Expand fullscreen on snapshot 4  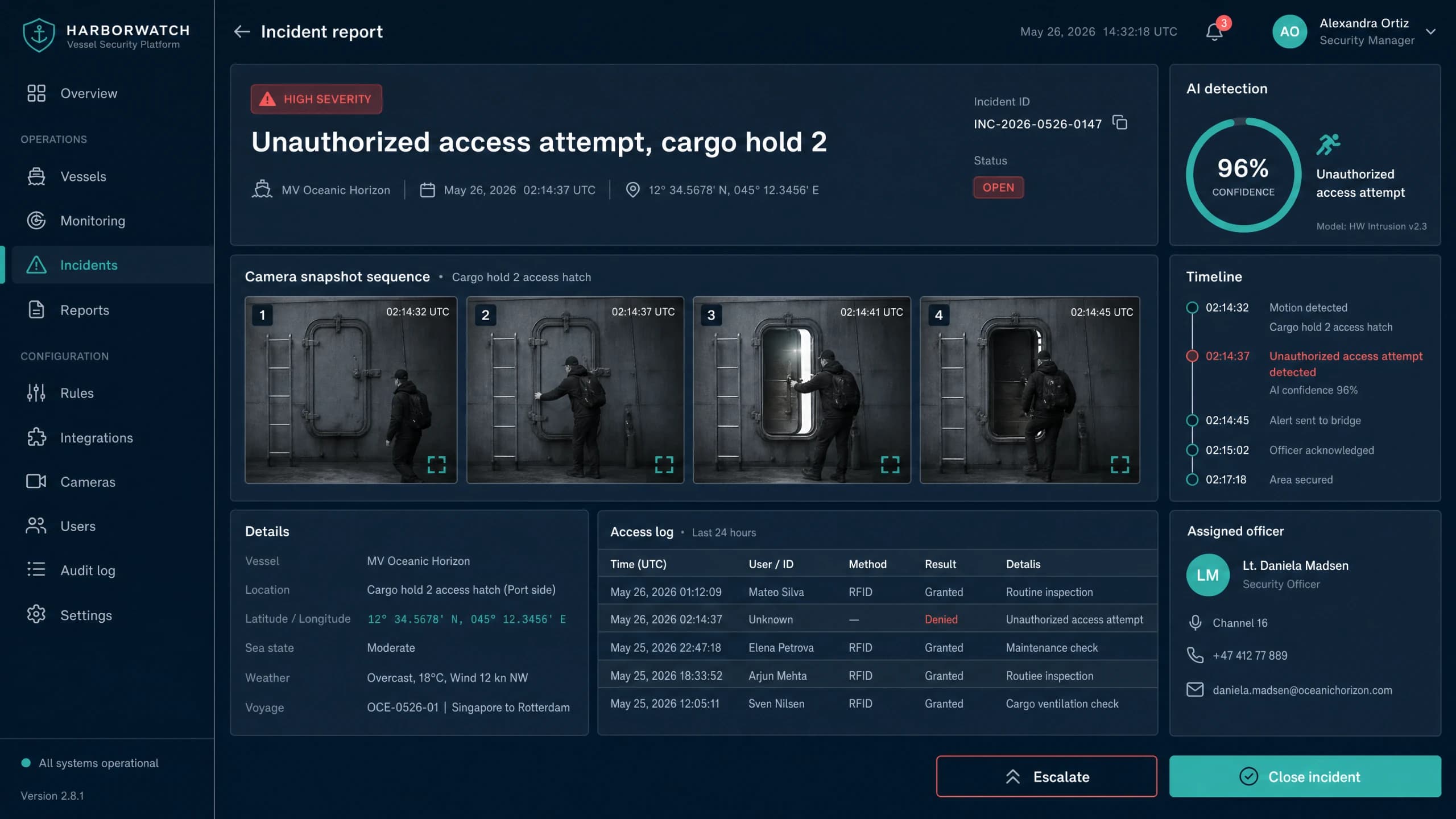click(x=1120, y=465)
